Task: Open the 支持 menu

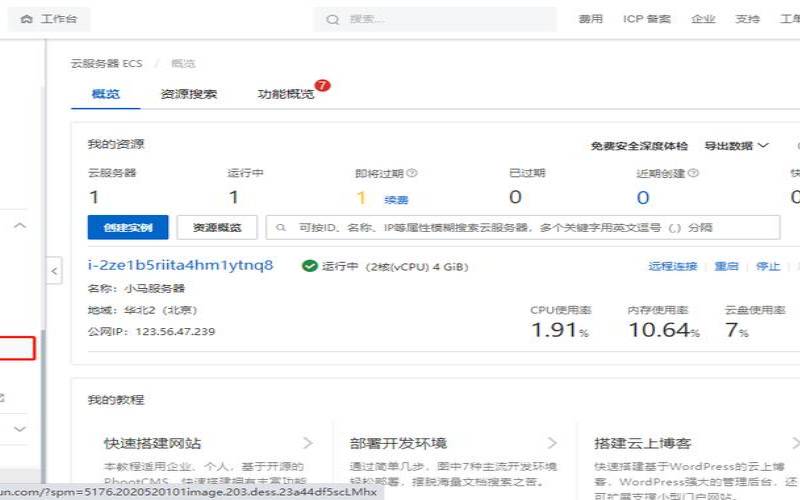Action: [747, 19]
